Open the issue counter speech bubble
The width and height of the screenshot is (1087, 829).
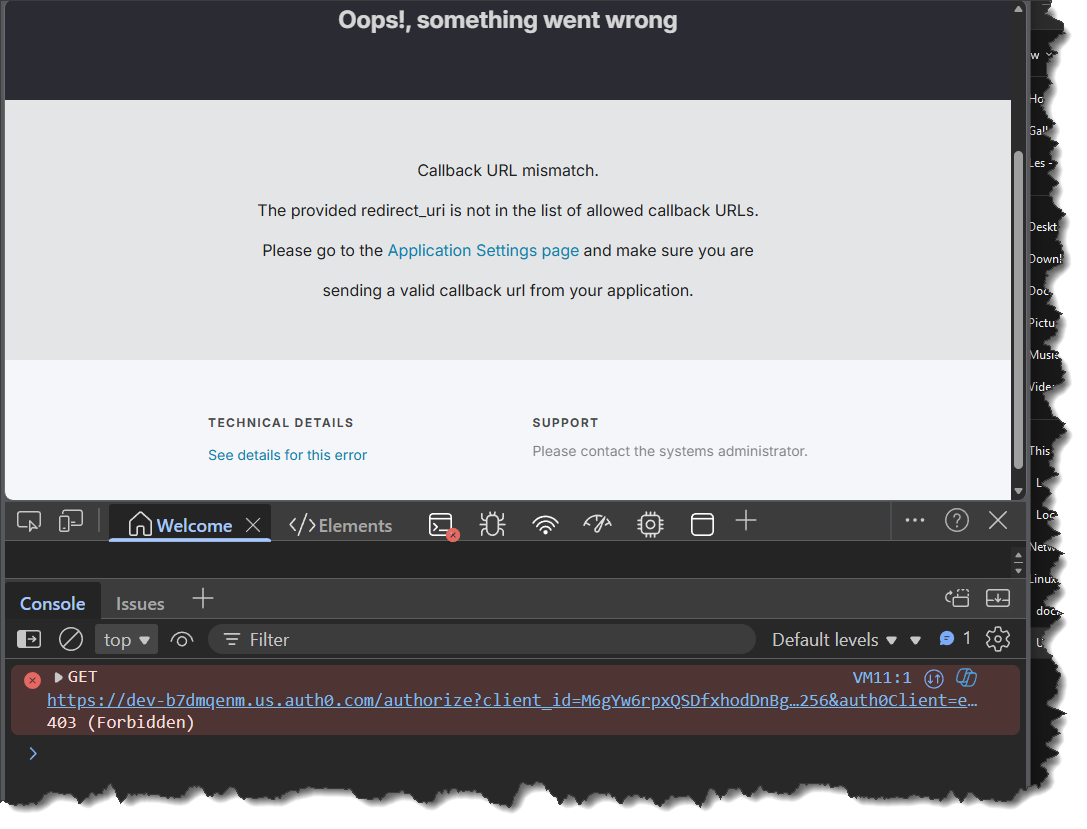[948, 638]
